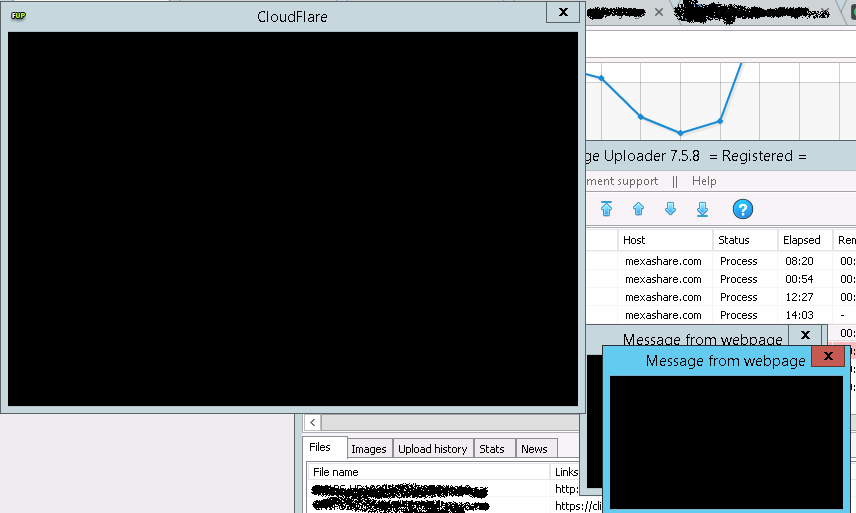Viewport: 856px width, 513px height.
Task: Click the CloudFlare black content area
Action: tap(293, 219)
